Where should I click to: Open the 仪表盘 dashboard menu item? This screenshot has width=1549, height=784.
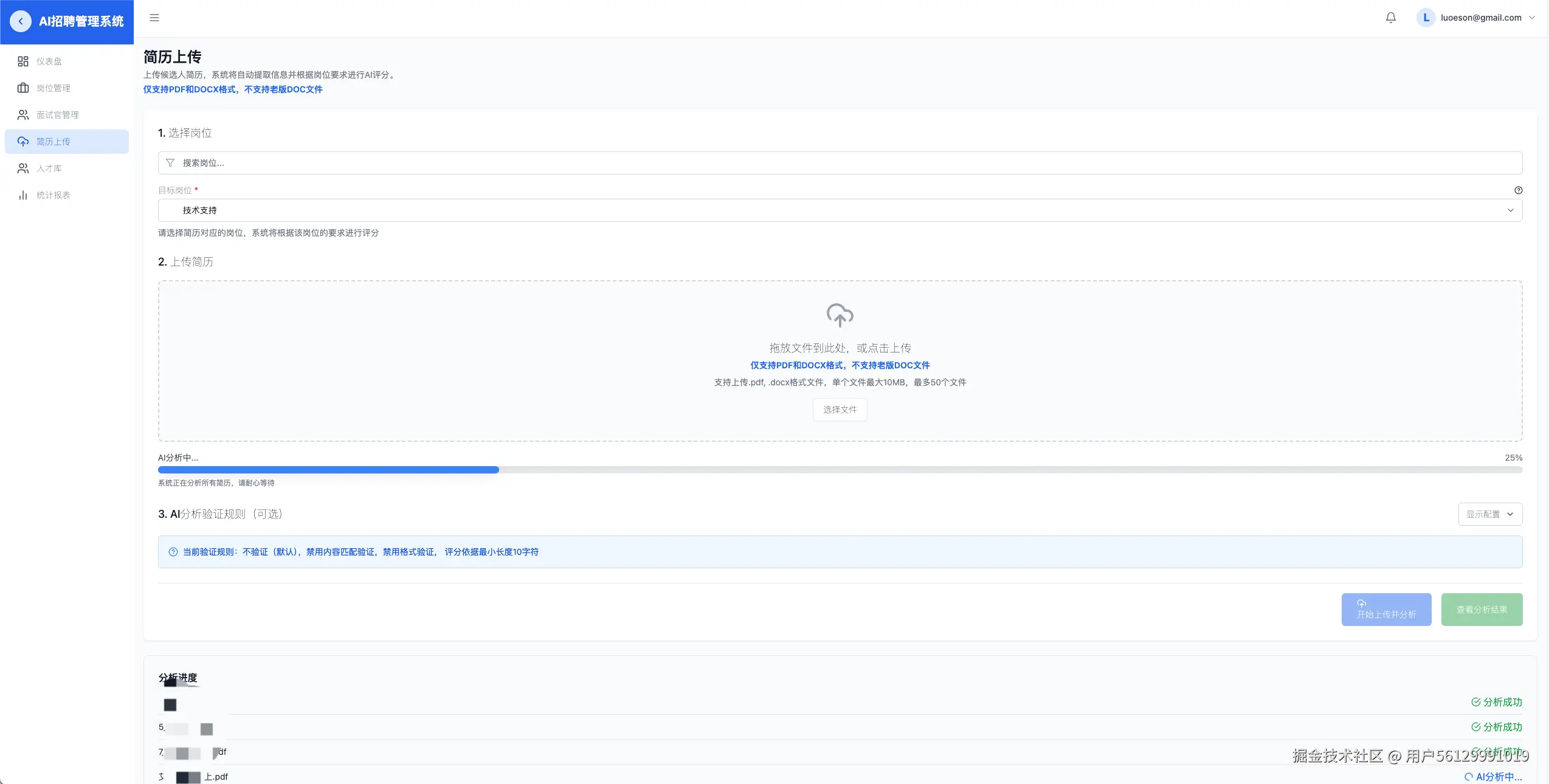click(49, 61)
